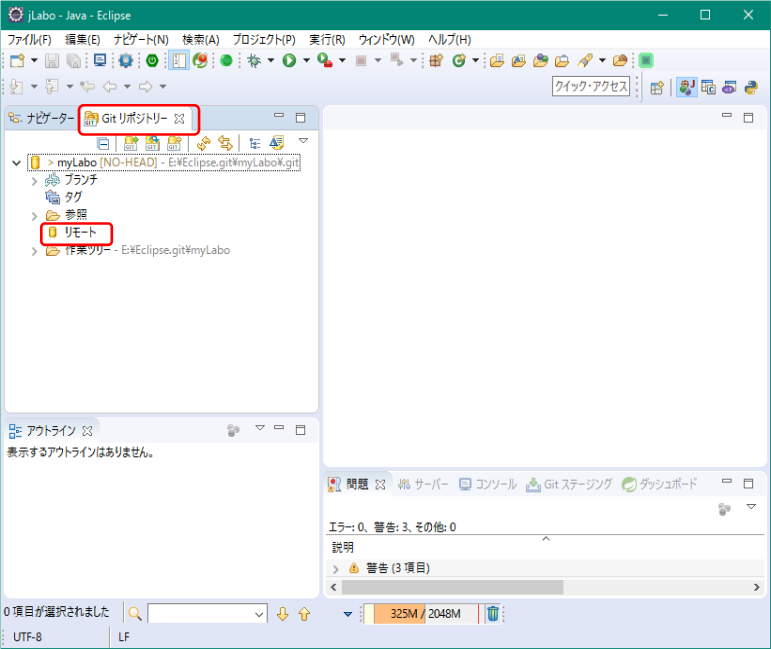Viewport: 771px width, 649px height.
Task: Click Add existing local Git repository icon
Action: click(131, 144)
